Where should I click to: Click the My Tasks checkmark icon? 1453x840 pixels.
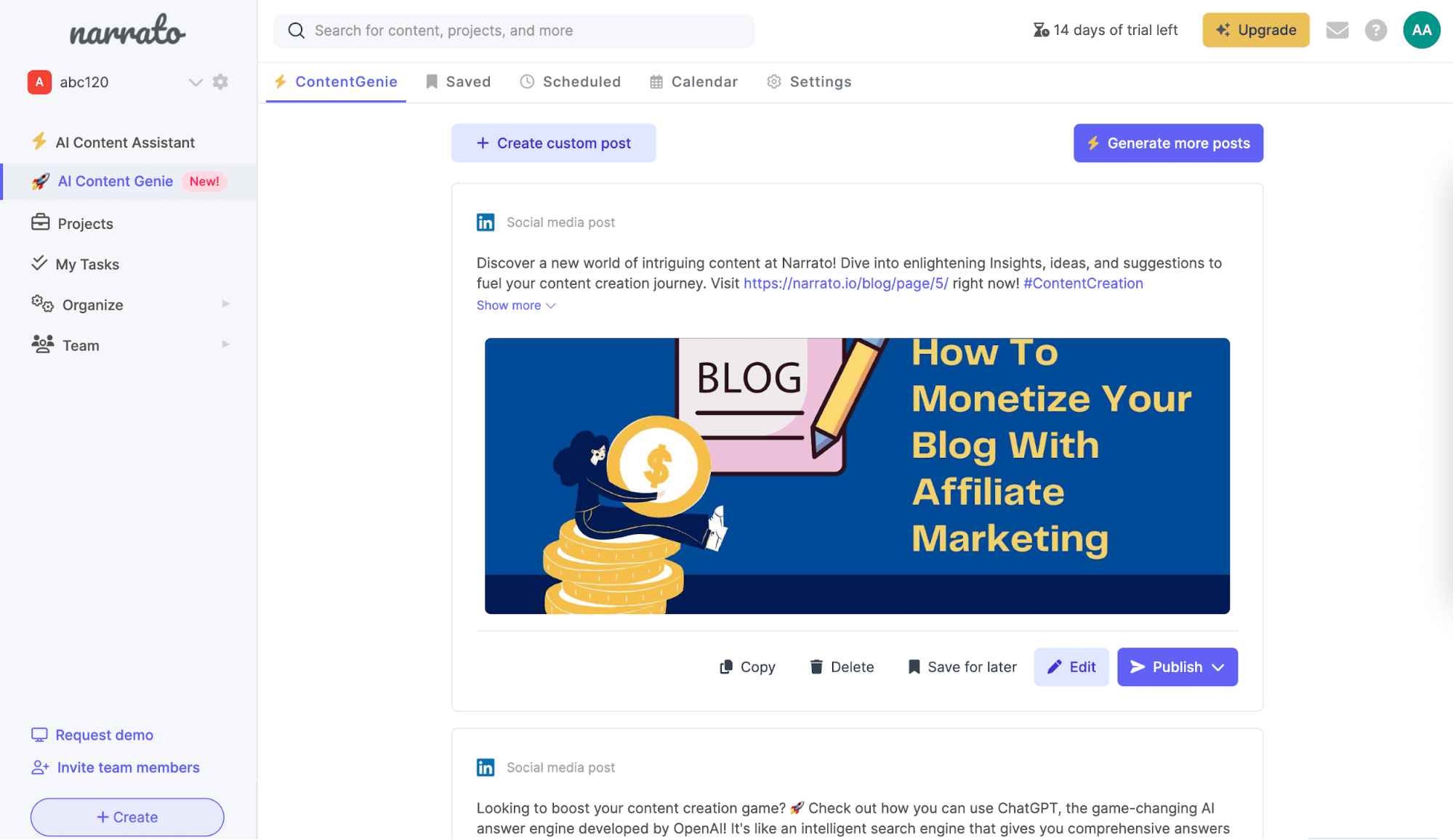coord(39,263)
